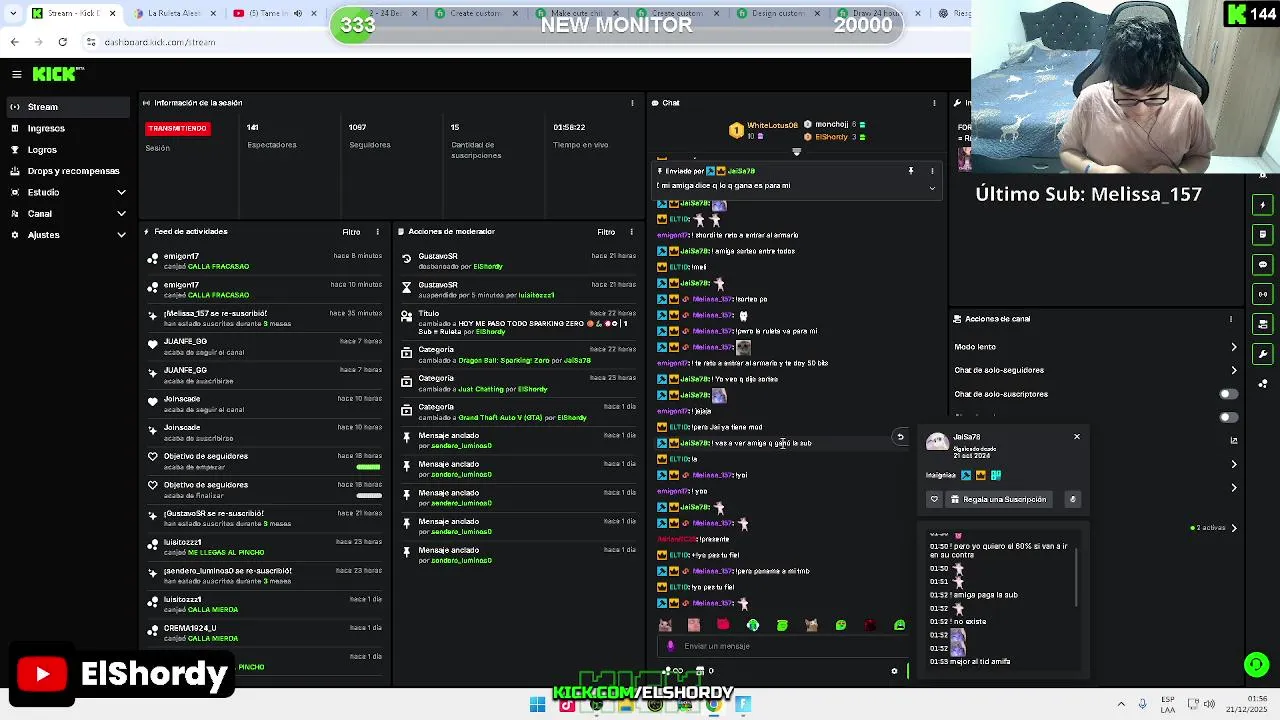Open browser tab search dropdown
1280x720 pixels.
13,14
